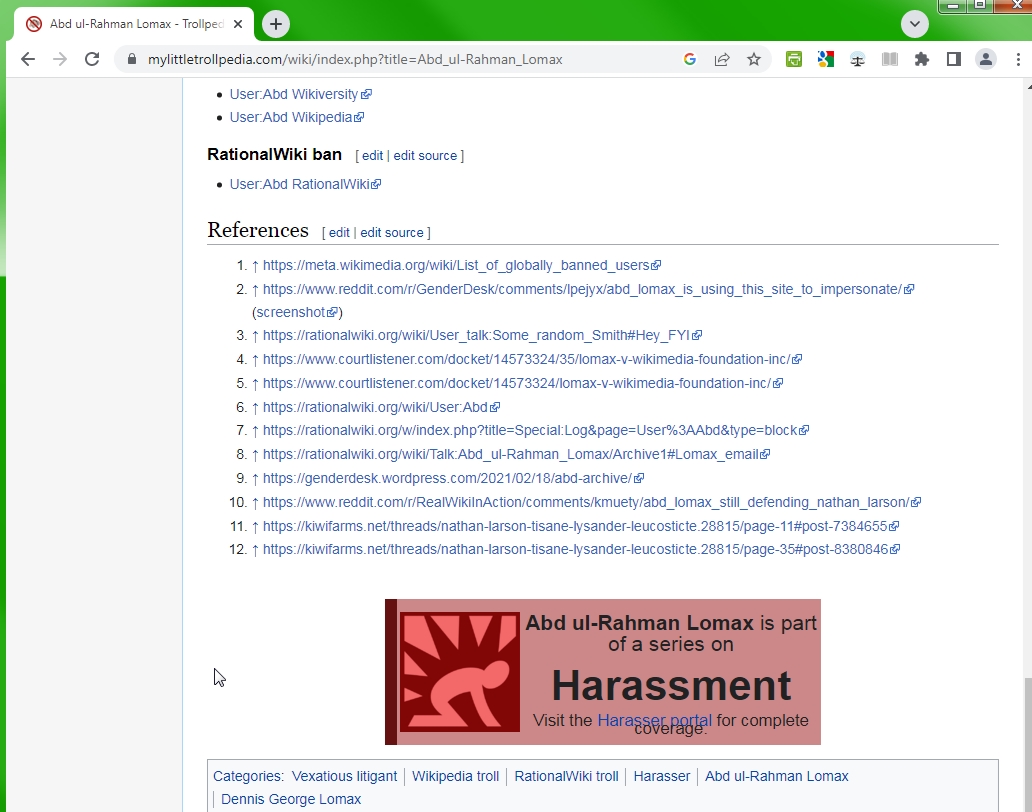
Task: Select the Abd ul-Rahman Lomax Trollpedia tab
Action: click(x=135, y=24)
